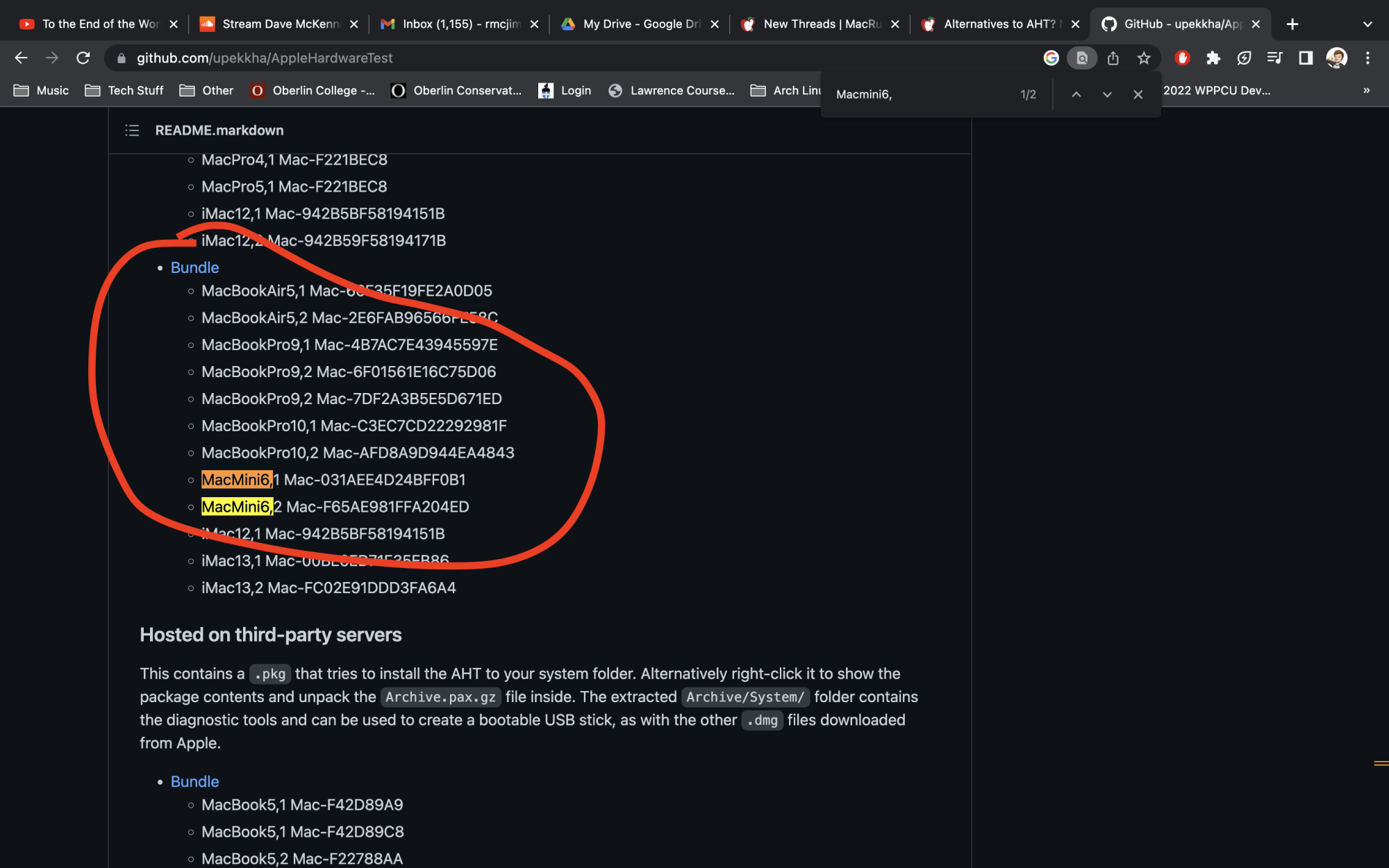
Task: Click the red ad blocker extension icon
Action: point(1182,58)
